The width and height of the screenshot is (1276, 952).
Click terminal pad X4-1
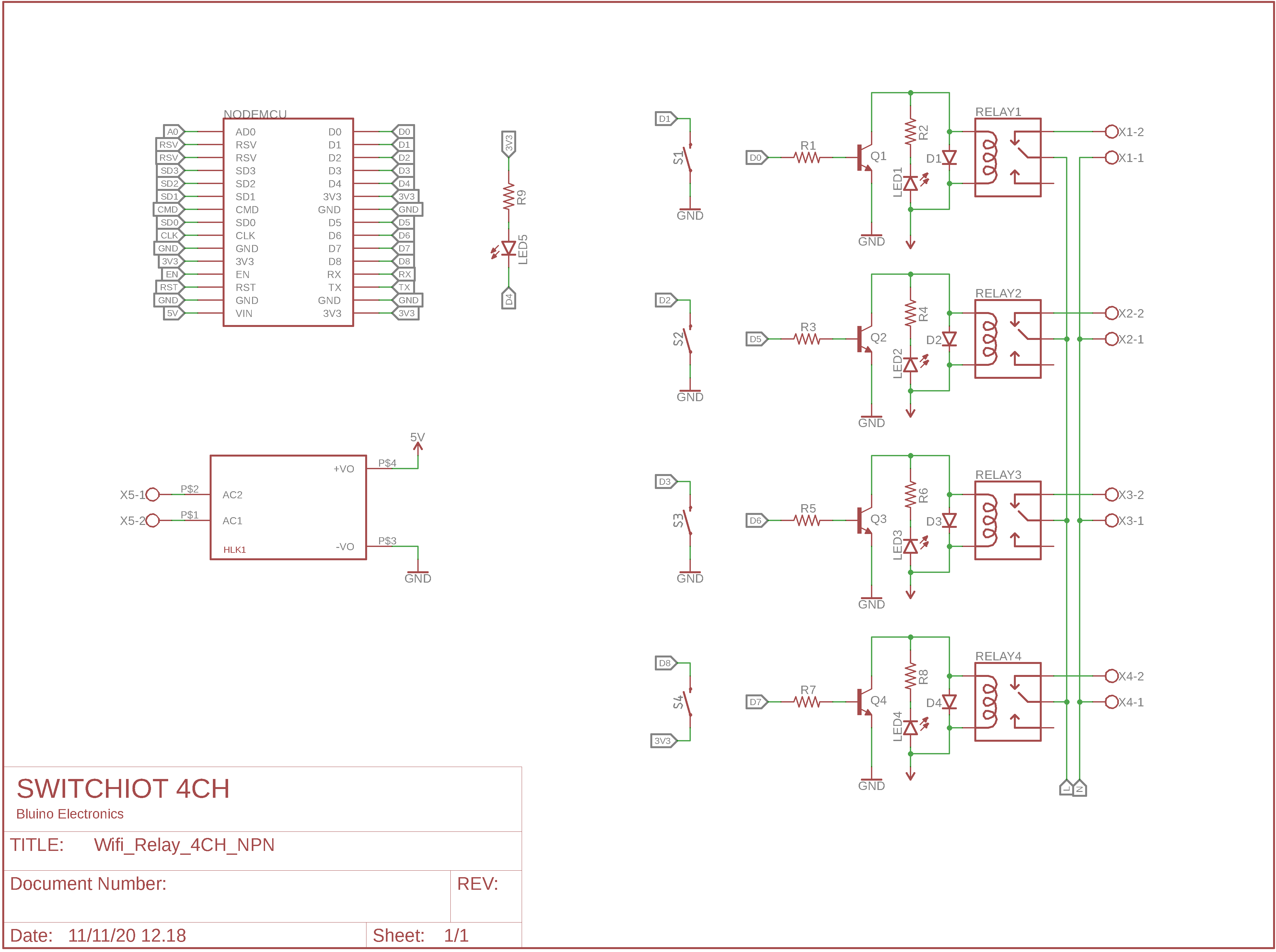pos(1112,702)
